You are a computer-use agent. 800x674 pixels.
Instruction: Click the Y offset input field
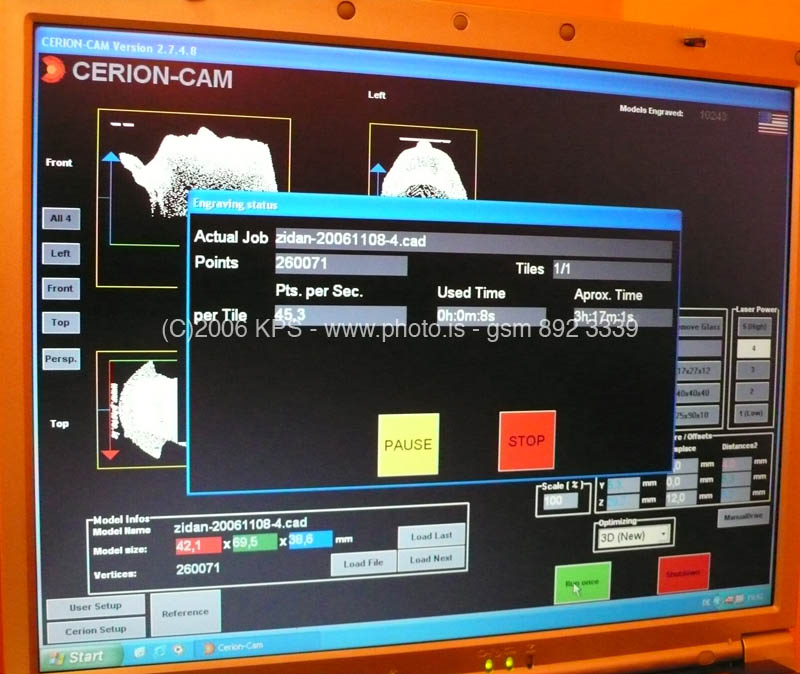pos(623,485)
